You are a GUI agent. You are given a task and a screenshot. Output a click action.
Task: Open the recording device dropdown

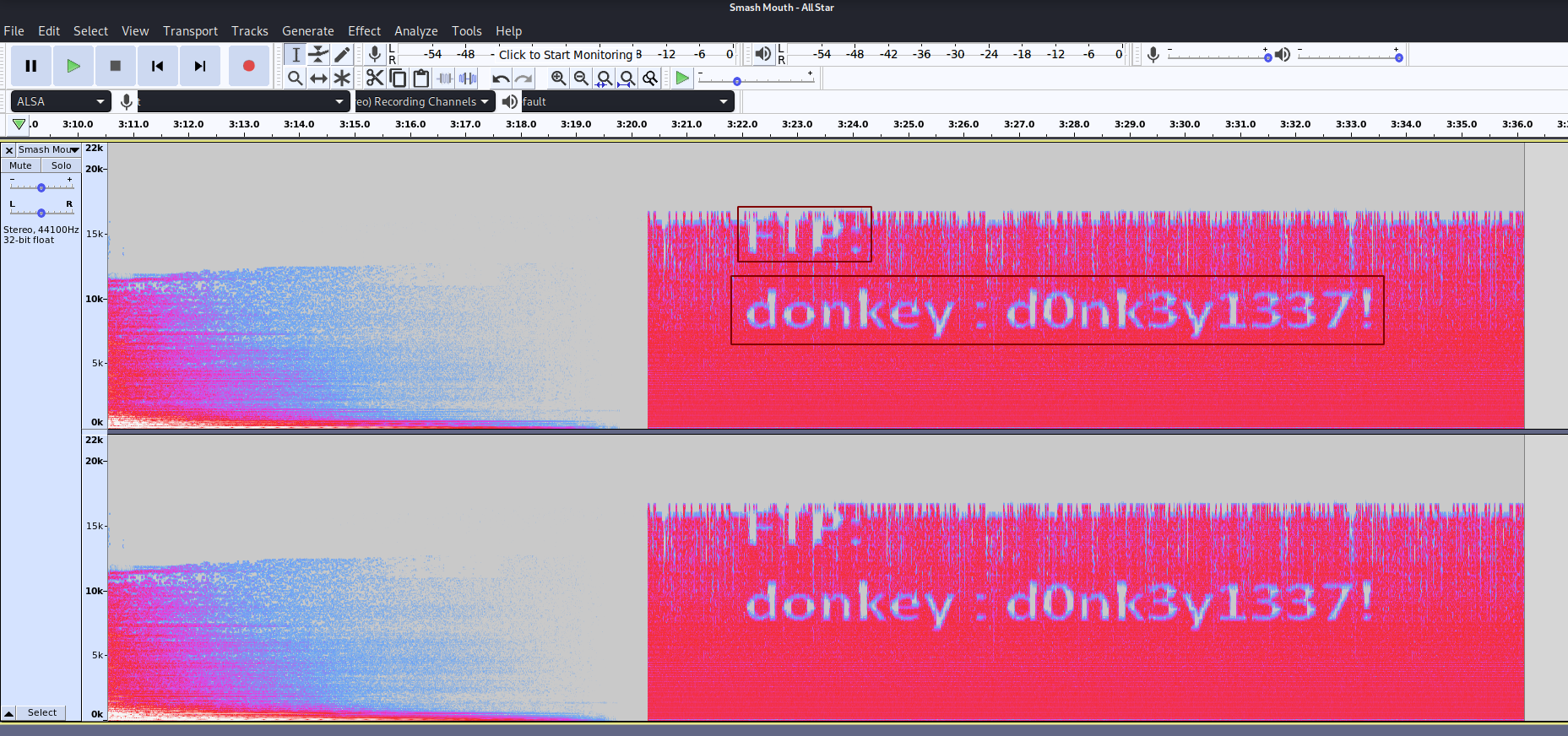(x=243, y=101)
